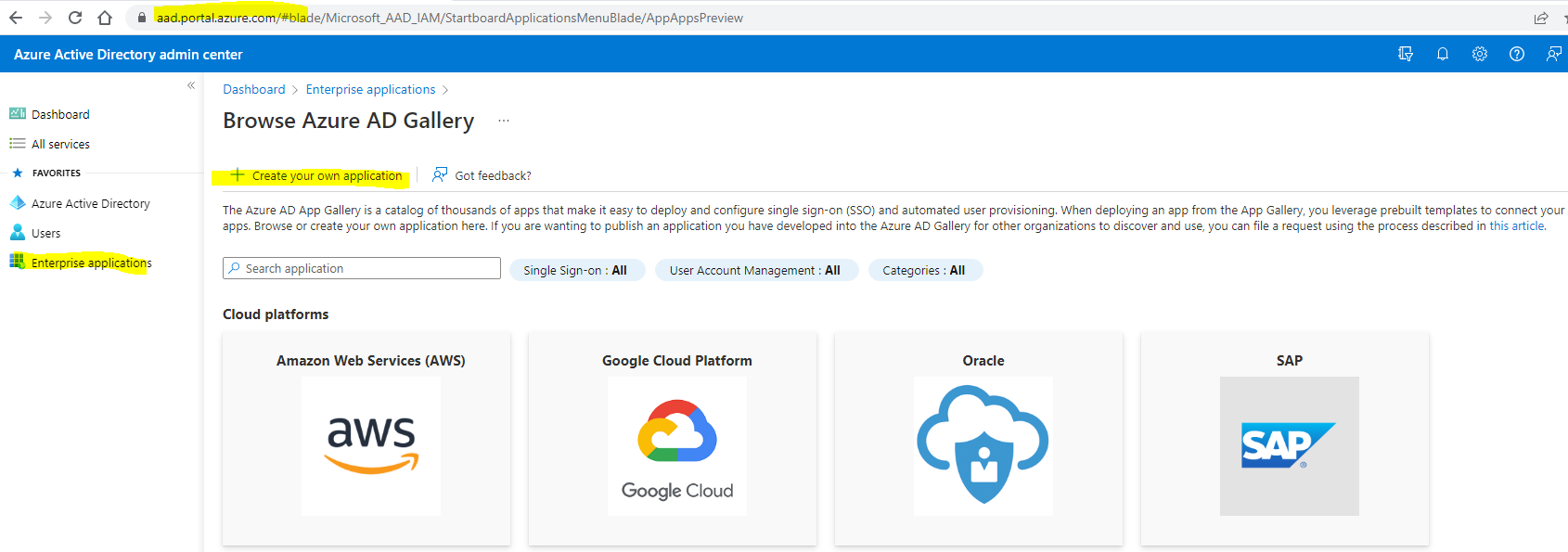Click the Azure Active Directory admin center title
The image size is (1568, 552).
(x=128, y=55)
